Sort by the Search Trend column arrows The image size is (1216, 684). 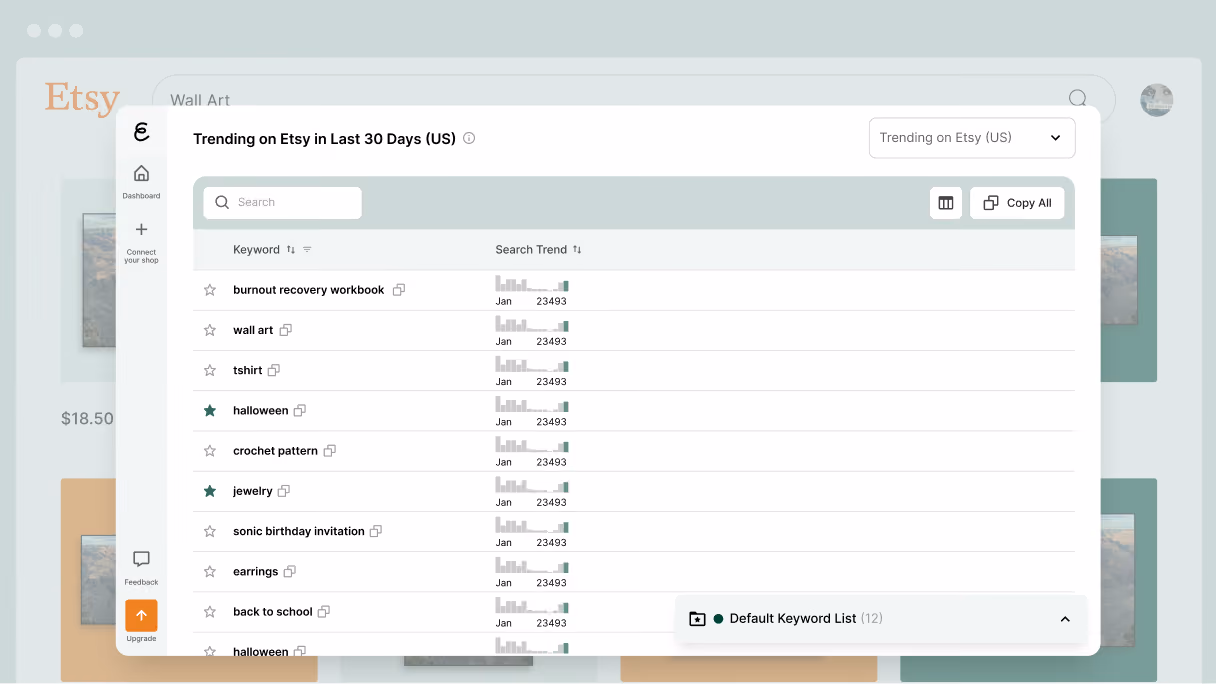pos(577,250)
